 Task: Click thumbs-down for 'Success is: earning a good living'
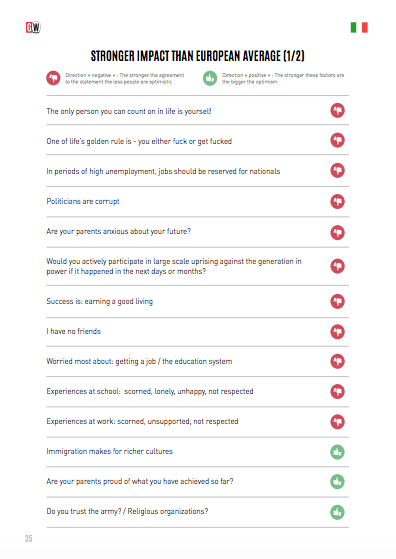point(337,301)
